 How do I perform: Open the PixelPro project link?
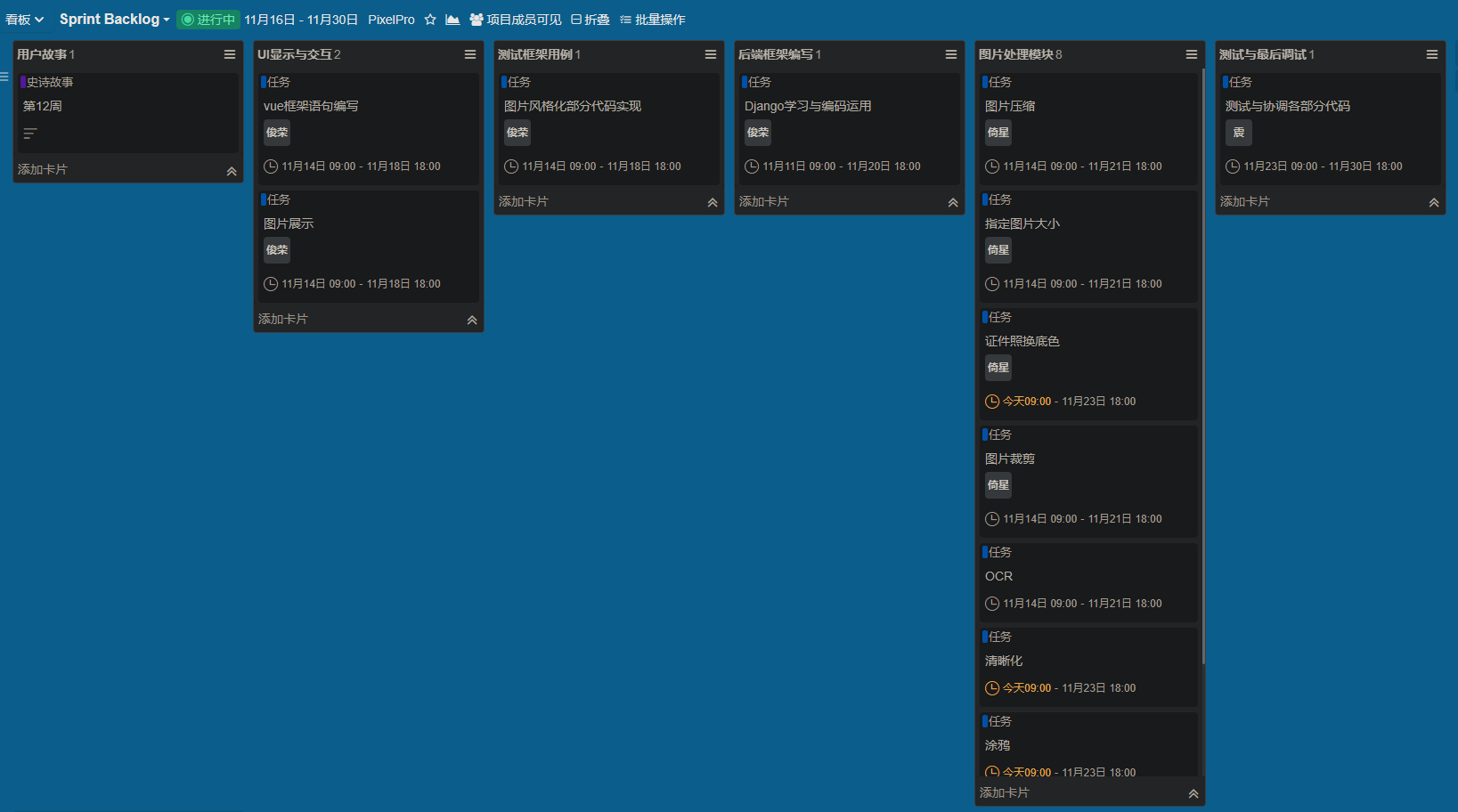[391, 20]
